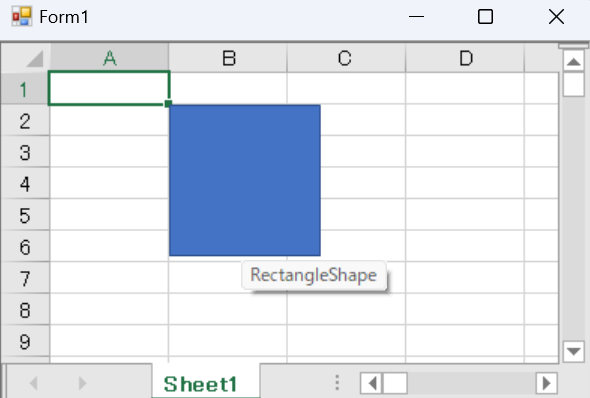
Task: Maximize the Form1 window
Action: coord(485,17)
